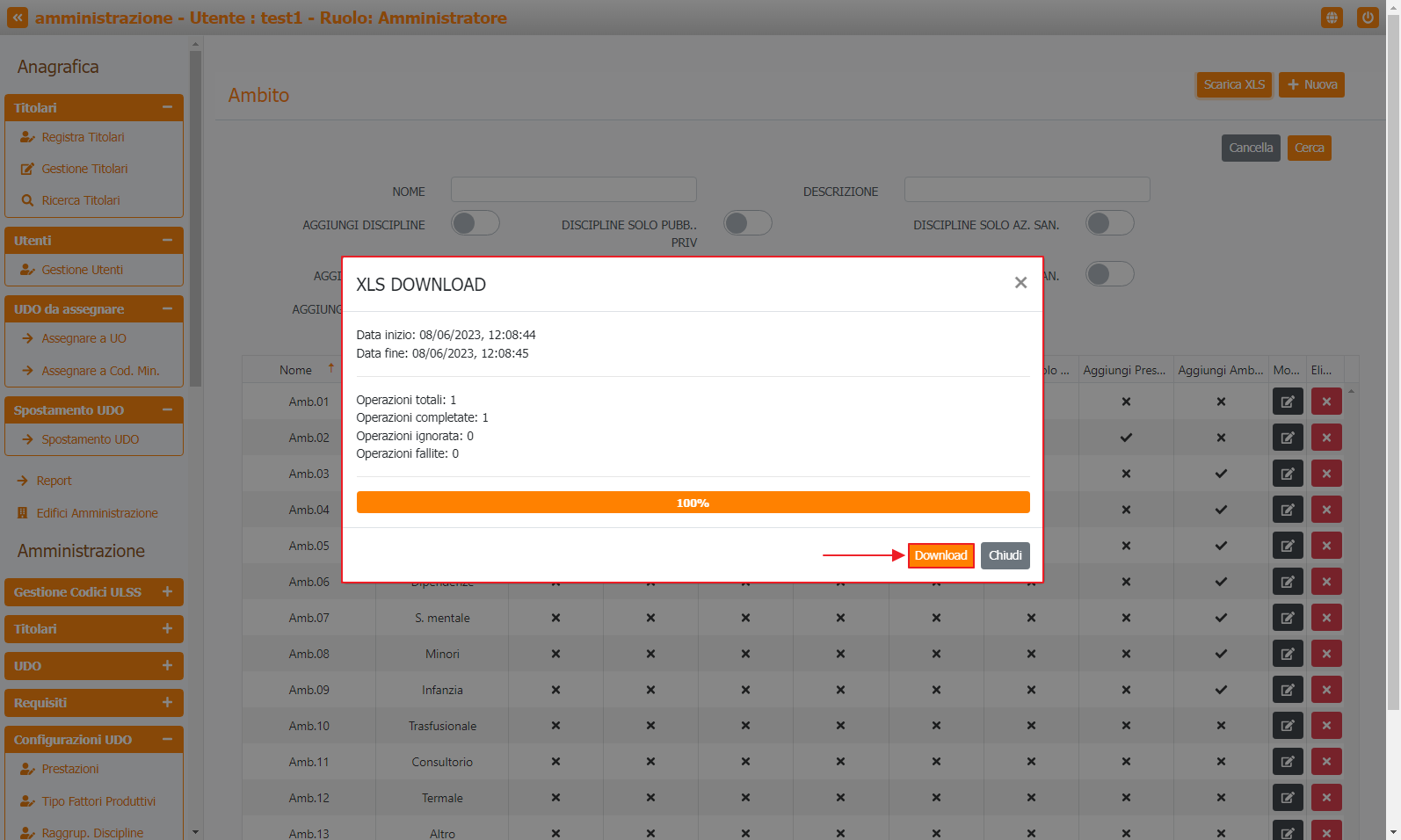
Task: Click the red delete icon for Amb.03
Action: point(1326,474)
